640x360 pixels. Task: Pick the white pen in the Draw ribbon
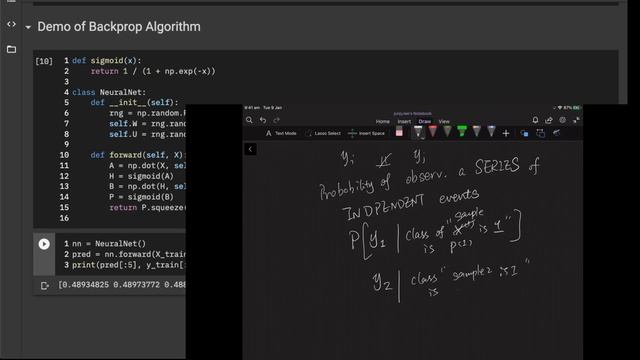(x=418, y=132)
